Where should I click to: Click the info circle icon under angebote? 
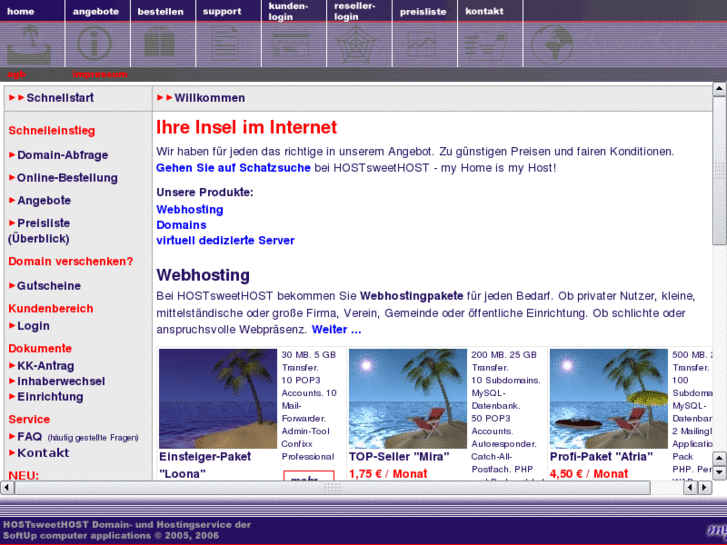tap(94, 44)
